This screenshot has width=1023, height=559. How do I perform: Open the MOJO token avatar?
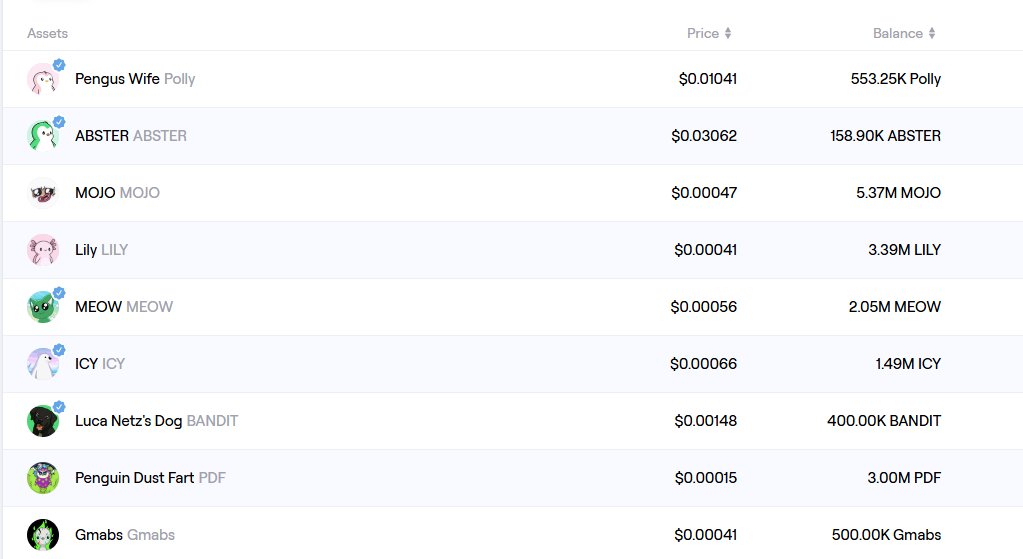(42, 193)
